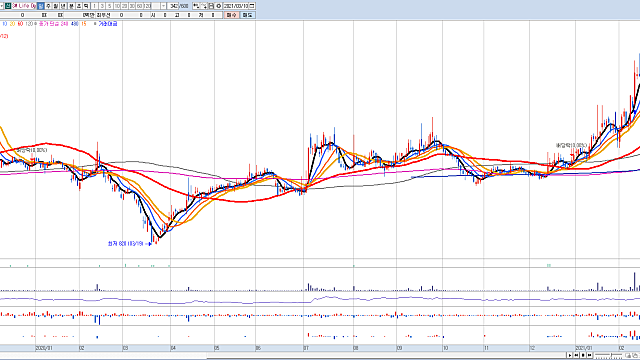The image size is (640, 360).
Task: Select the daily (일) chart period button
Action: pos(40,6)
